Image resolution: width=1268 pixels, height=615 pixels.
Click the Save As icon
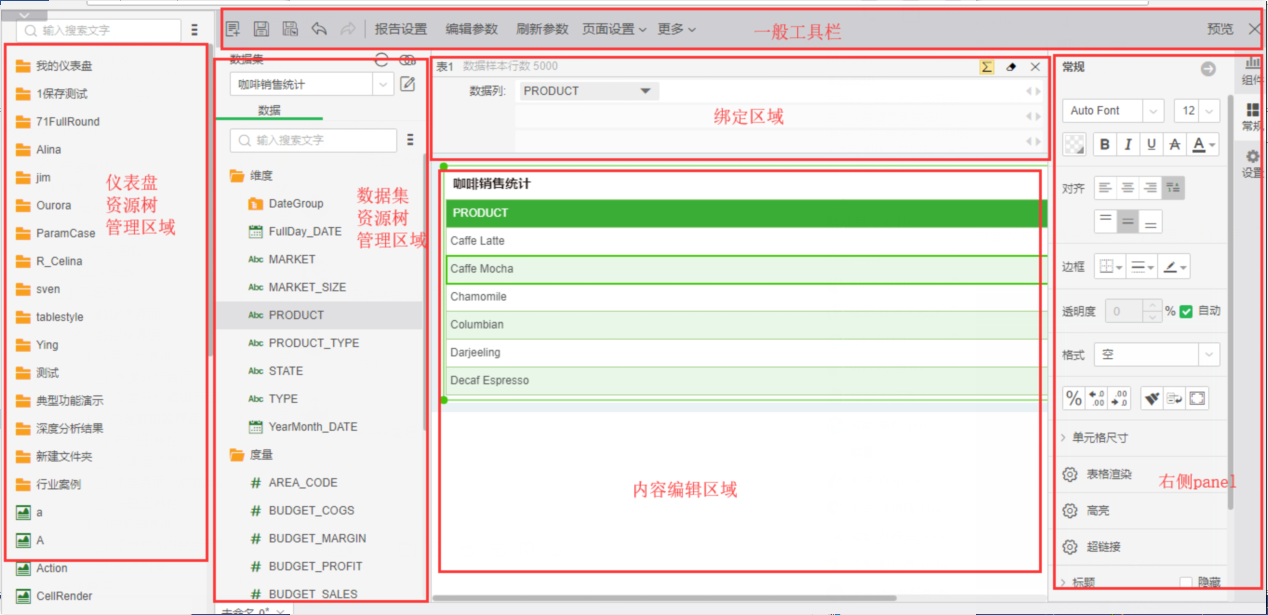290,29
